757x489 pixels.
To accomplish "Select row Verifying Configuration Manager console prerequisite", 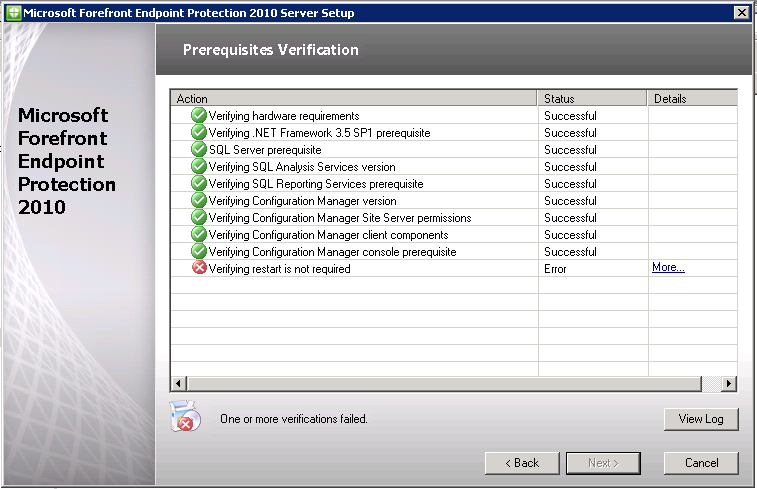I will tap(454, 251).
